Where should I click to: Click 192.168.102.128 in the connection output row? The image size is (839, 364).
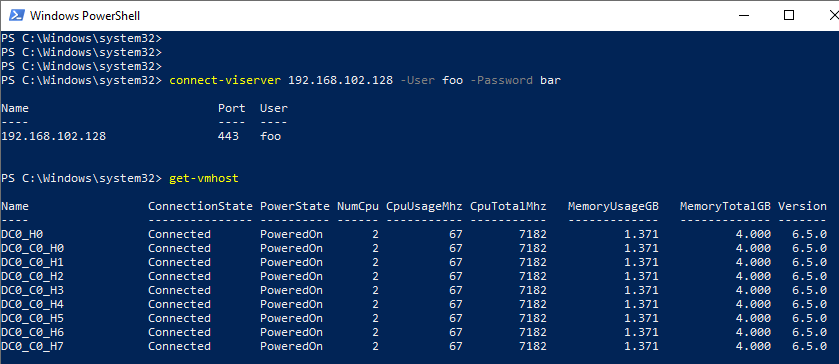coord(54,136)
